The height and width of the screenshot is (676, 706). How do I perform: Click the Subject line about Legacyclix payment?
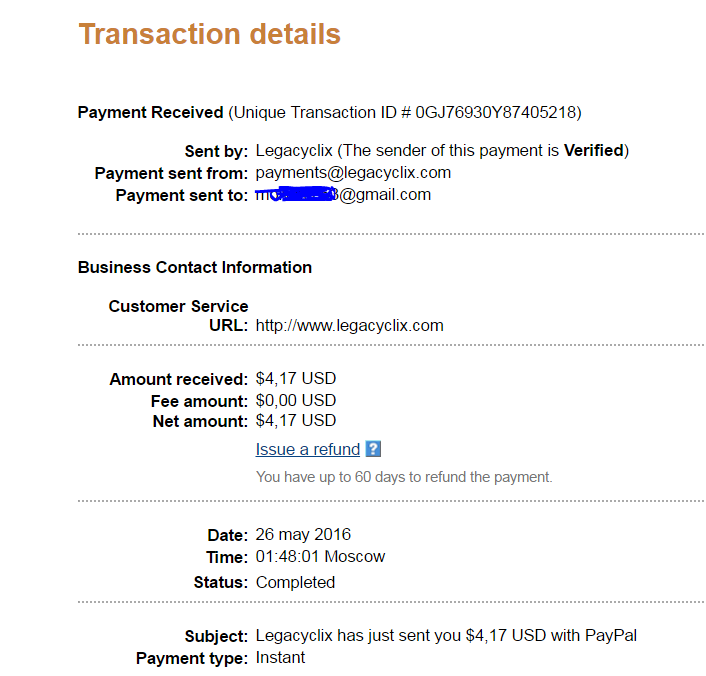pyautogui.click(x=446, y=635)
